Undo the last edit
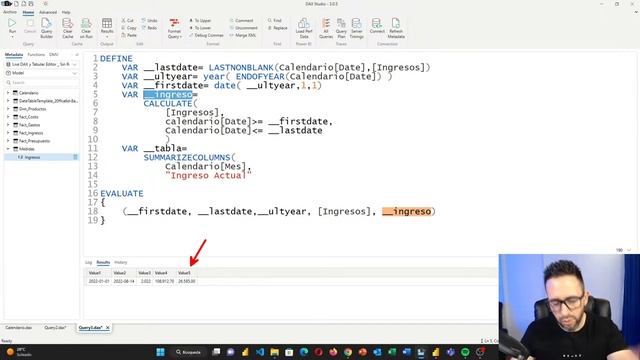Screen dimensions: 640x360 [x=149, y=20]
